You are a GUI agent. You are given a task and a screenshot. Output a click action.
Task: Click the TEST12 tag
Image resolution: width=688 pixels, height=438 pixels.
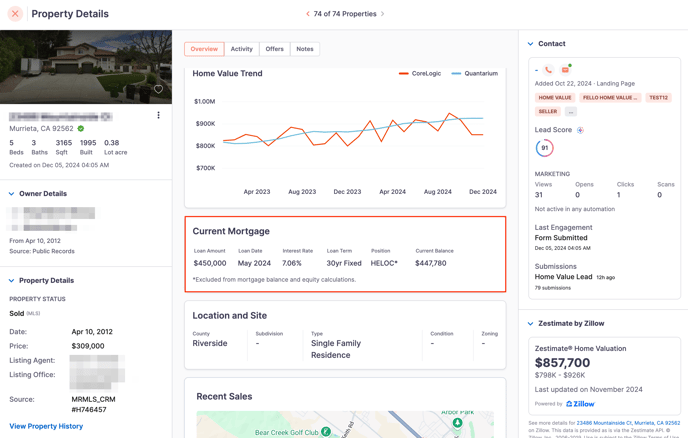click(x=658, y=97)
